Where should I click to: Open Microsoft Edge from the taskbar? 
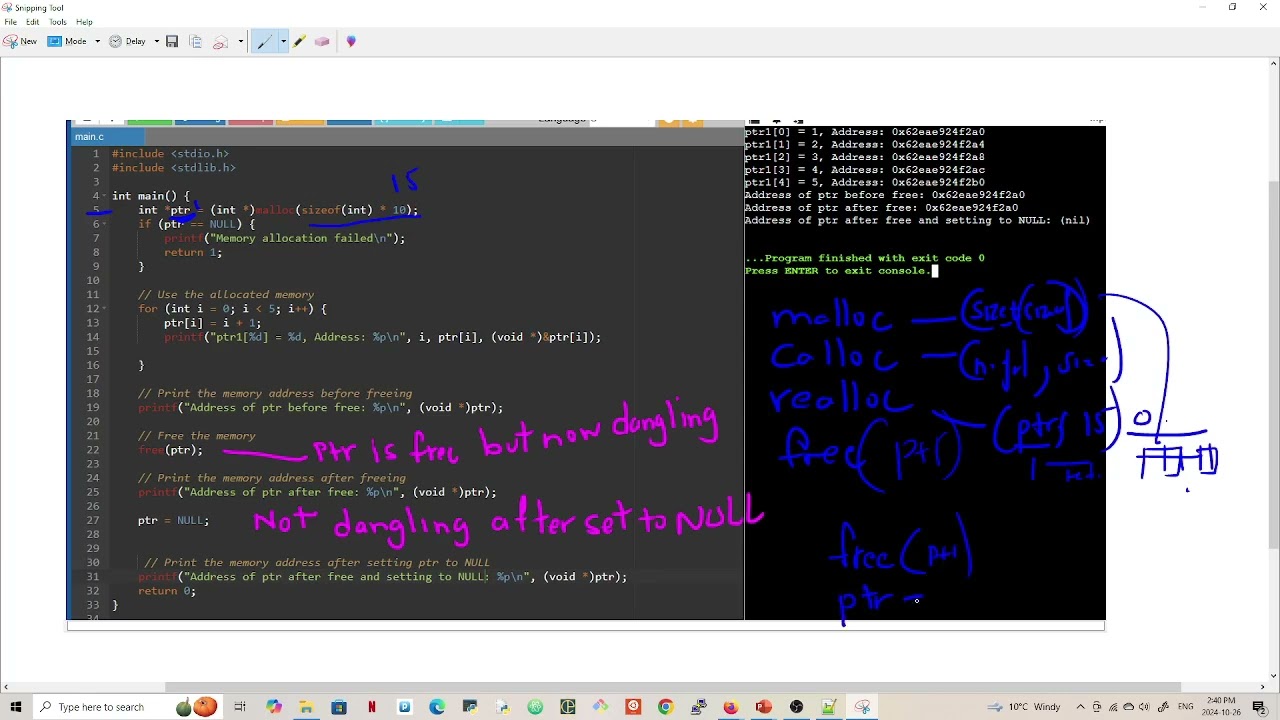click(x=437, y=707)
